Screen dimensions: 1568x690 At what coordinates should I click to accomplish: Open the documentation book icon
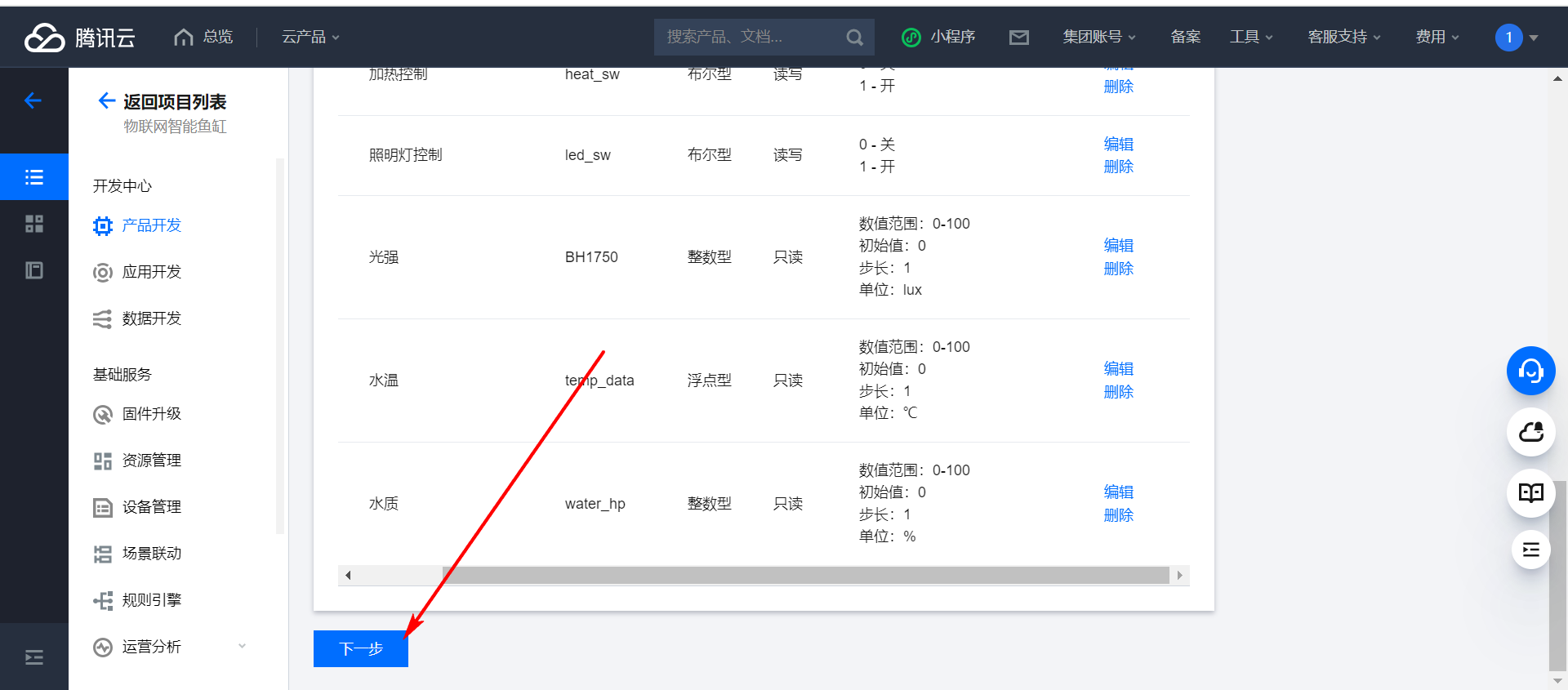[1530, 493]
